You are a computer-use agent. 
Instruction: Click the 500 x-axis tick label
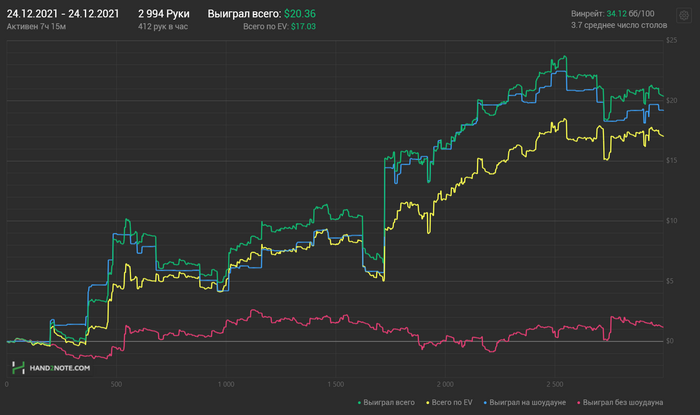click(x=116, y=384)
